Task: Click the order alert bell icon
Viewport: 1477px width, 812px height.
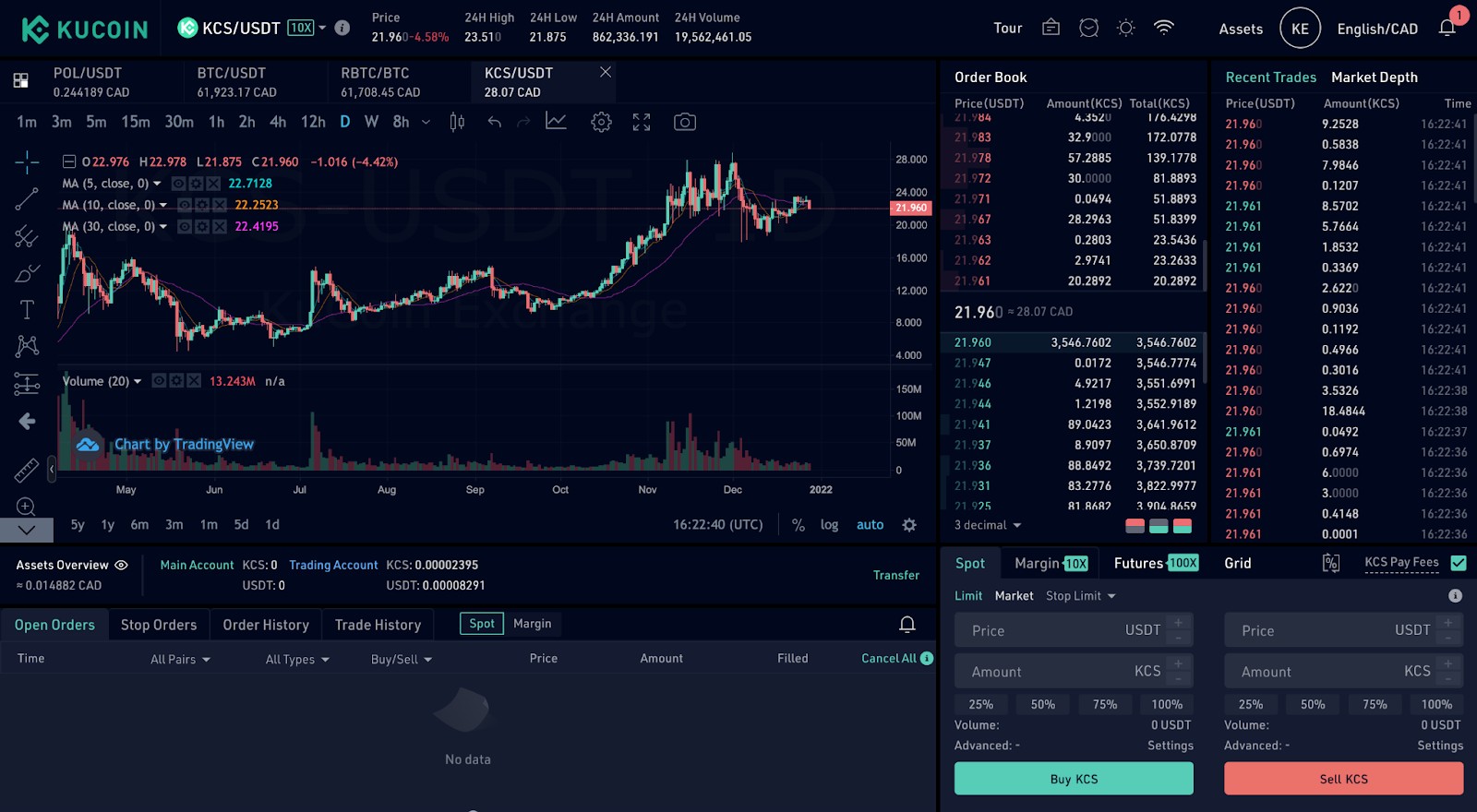Action: click(907, 625)
